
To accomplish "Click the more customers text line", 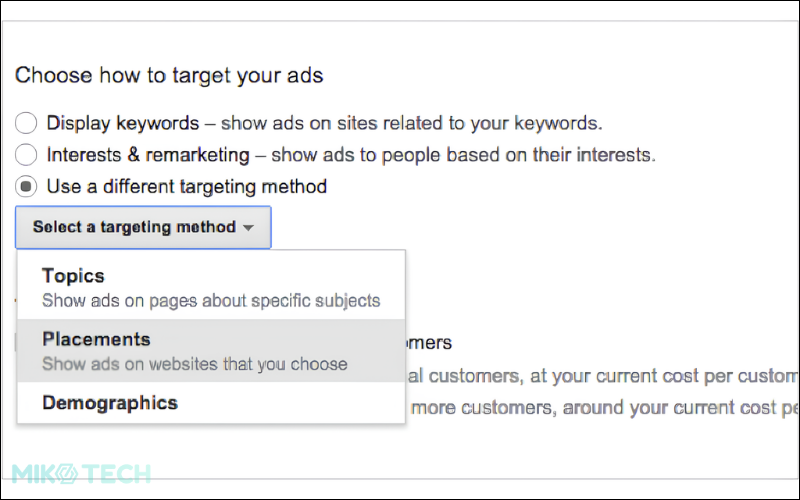I will pos(603,408).
